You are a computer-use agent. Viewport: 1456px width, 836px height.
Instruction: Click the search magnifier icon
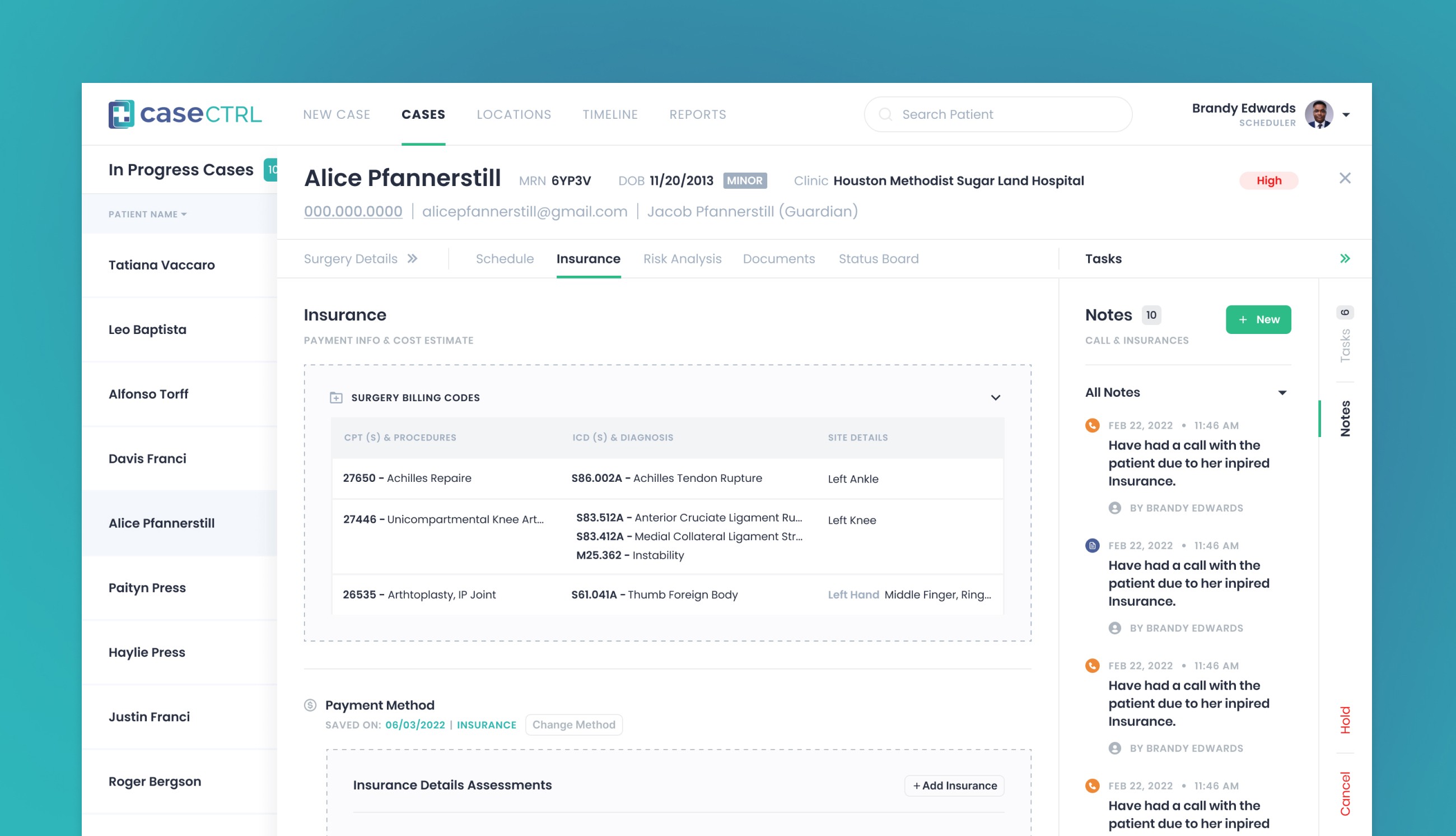pos(885,114)
